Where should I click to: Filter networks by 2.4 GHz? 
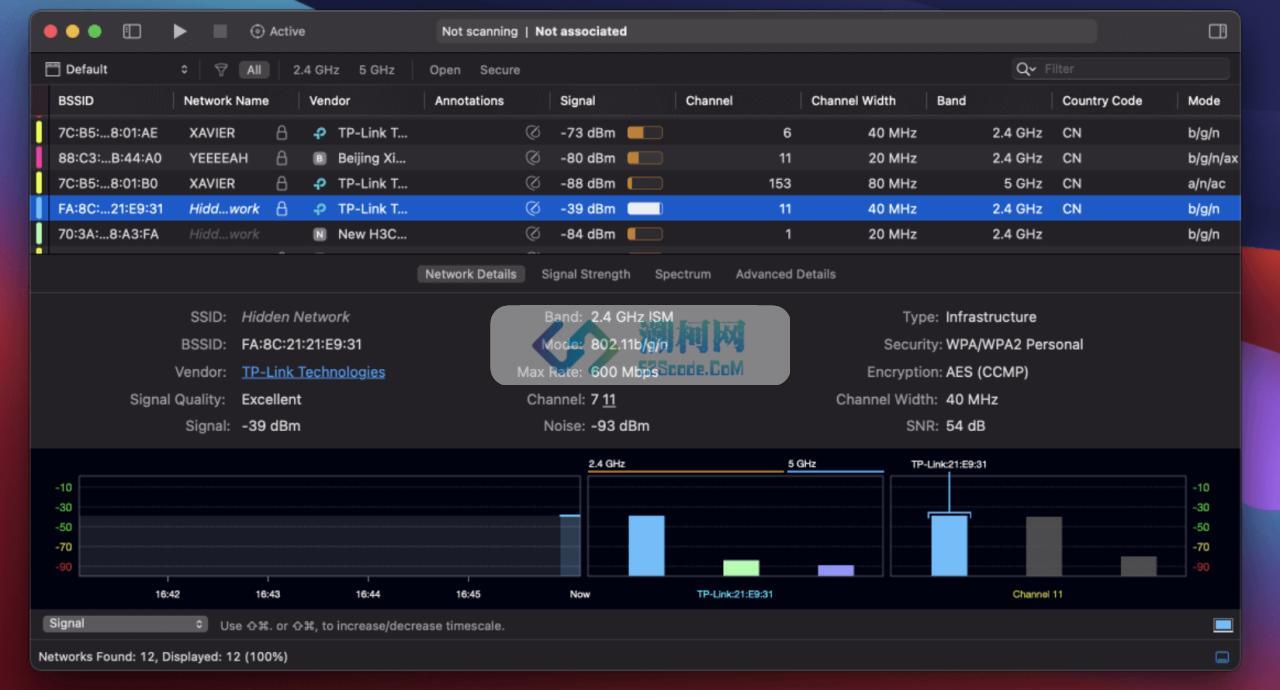point(316,70)
